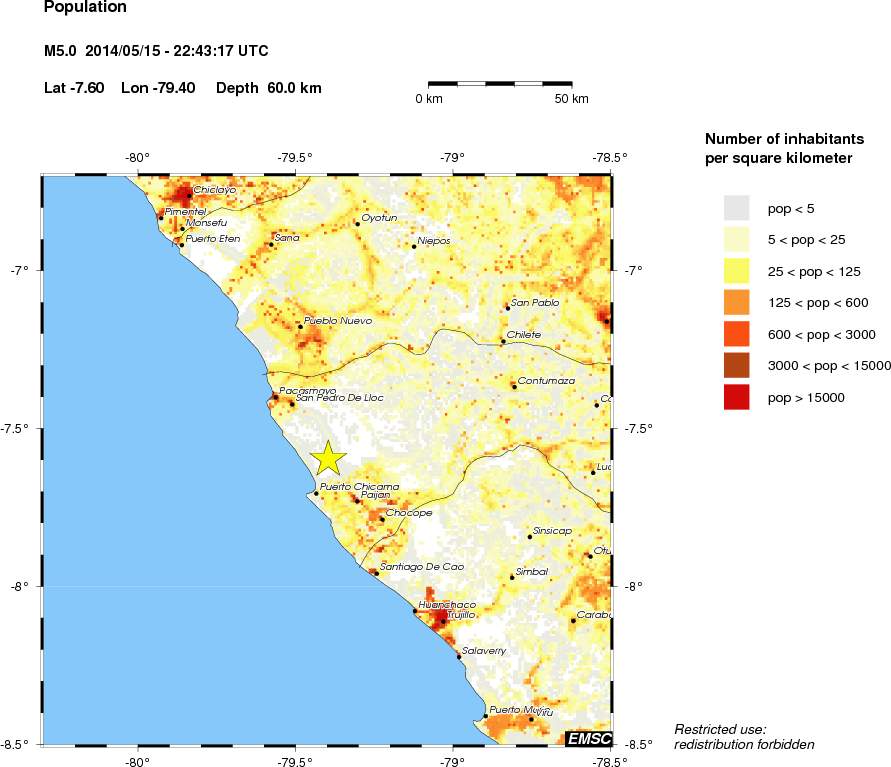Click the 'Puerto Eten' label
Image resolution: width=891 pixels, height=767 pixels.
point(213,239)
